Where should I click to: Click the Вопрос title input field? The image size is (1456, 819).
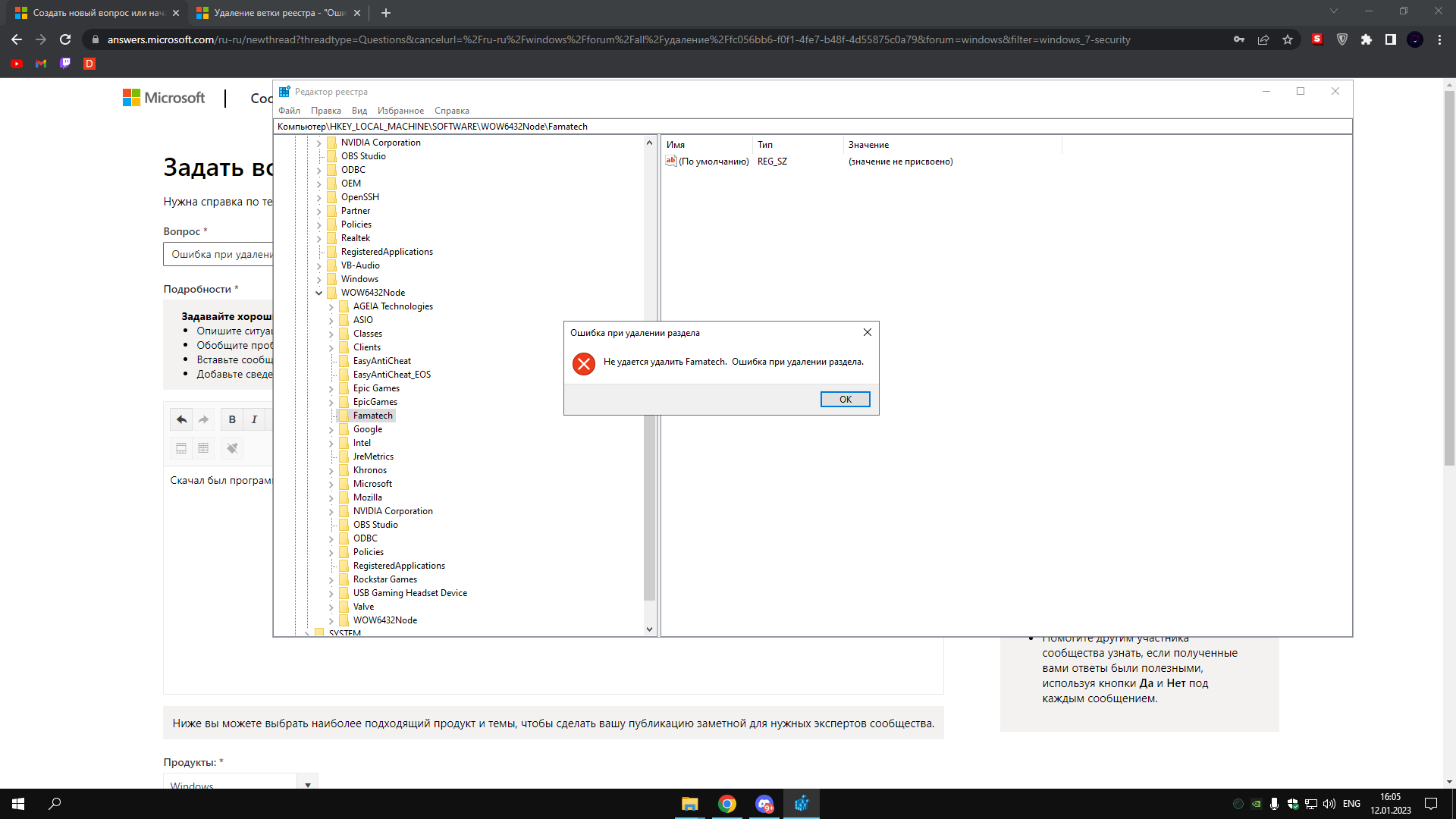(x=218, y=255)
